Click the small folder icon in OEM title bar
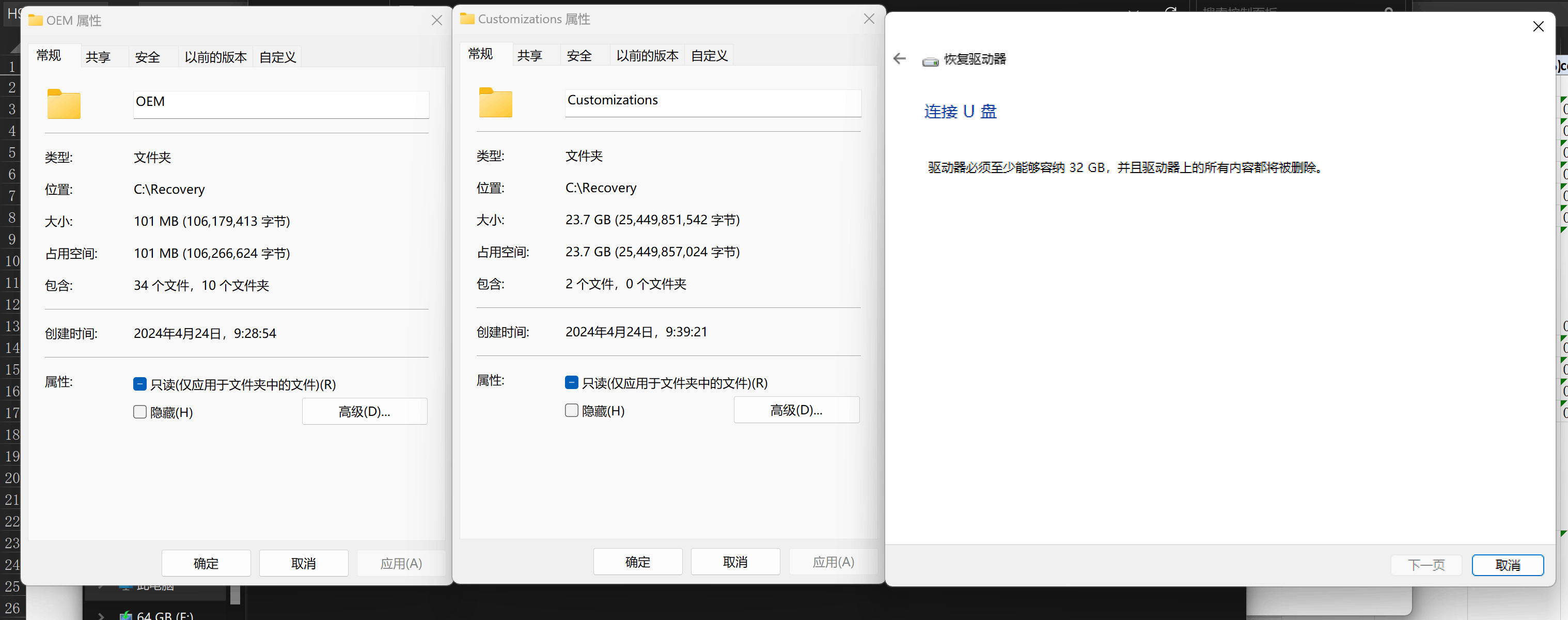The width and height of the screenshot is (1568, 620). 36,20
